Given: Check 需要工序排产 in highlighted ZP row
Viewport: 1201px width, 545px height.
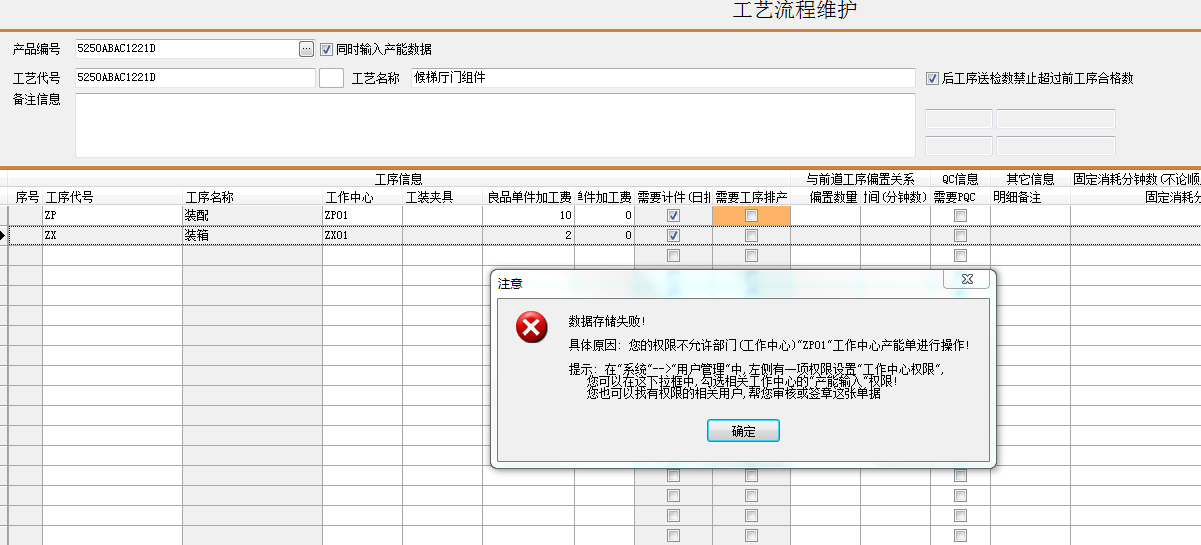Looking at the screenshot, I should (751, 216).
